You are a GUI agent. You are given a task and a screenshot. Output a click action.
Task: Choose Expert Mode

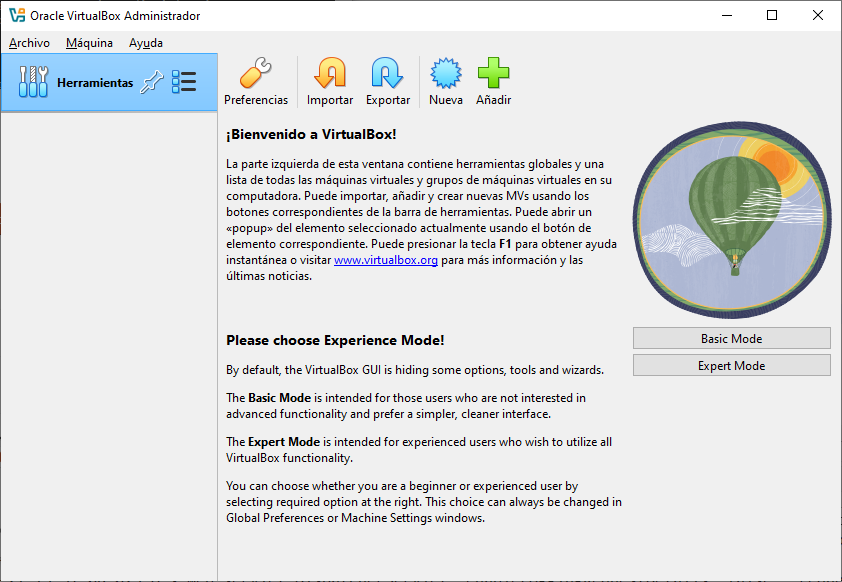(x=731, y=365)
